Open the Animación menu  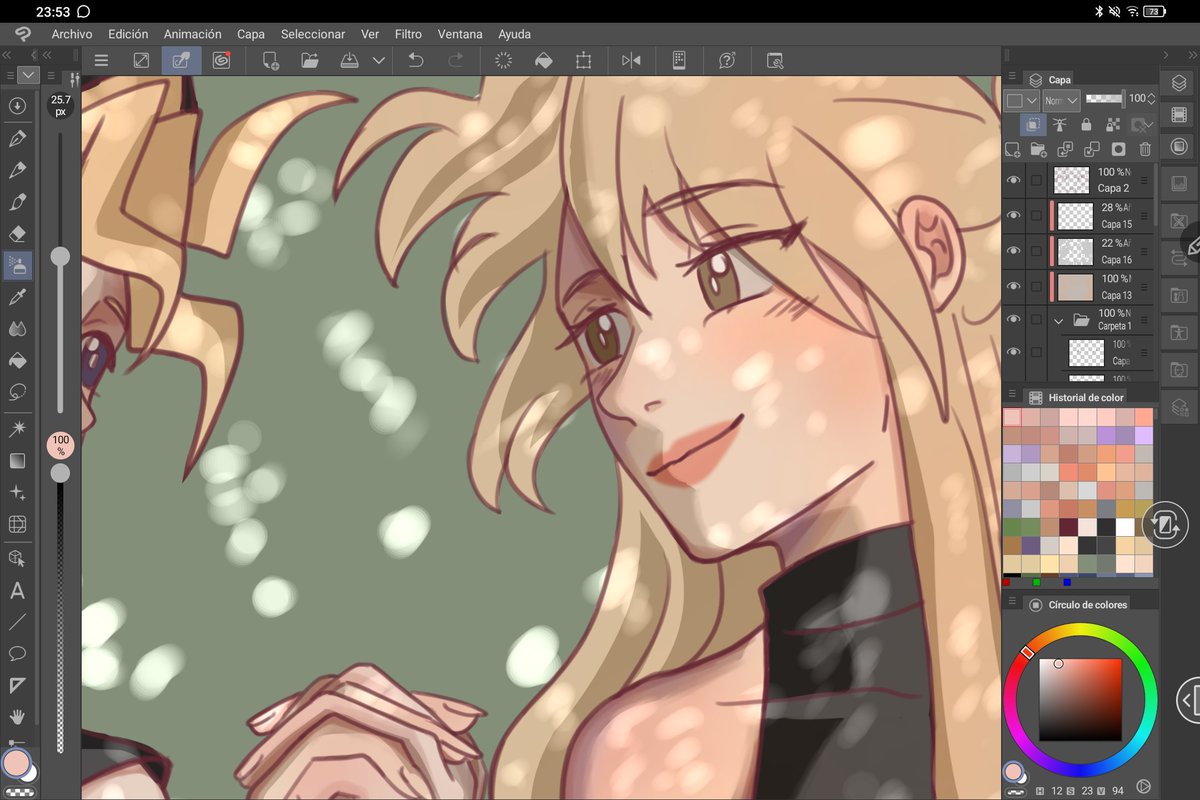pos(192,34)
